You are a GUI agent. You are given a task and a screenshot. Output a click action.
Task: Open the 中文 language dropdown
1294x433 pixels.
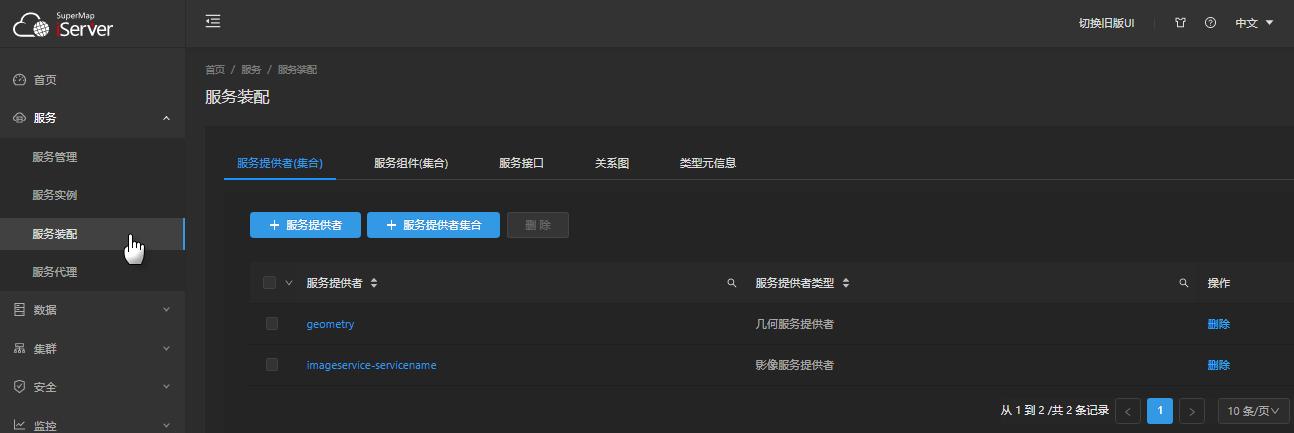tap(1254, 23)
